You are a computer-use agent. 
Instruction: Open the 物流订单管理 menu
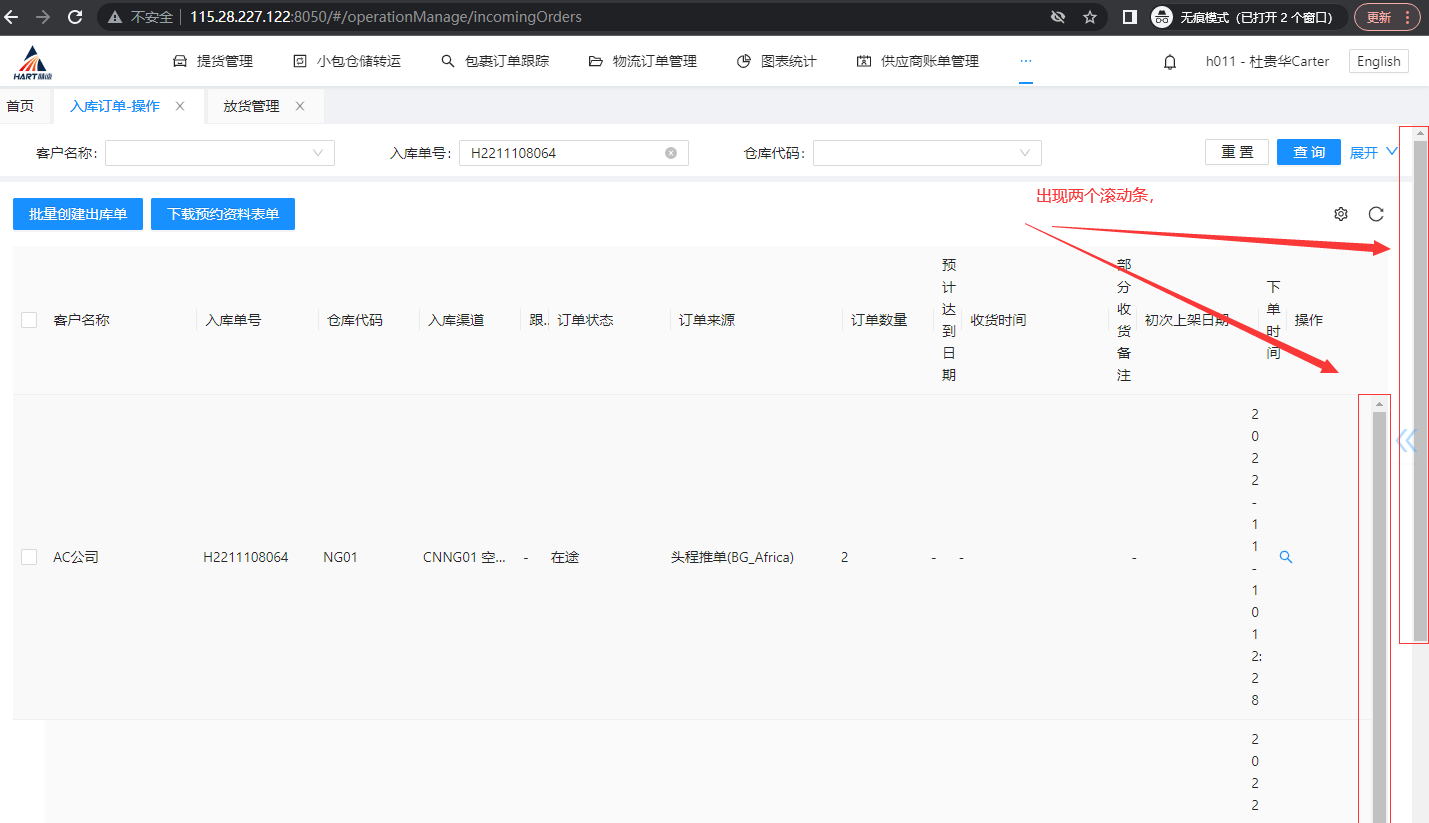pos(643,62)
